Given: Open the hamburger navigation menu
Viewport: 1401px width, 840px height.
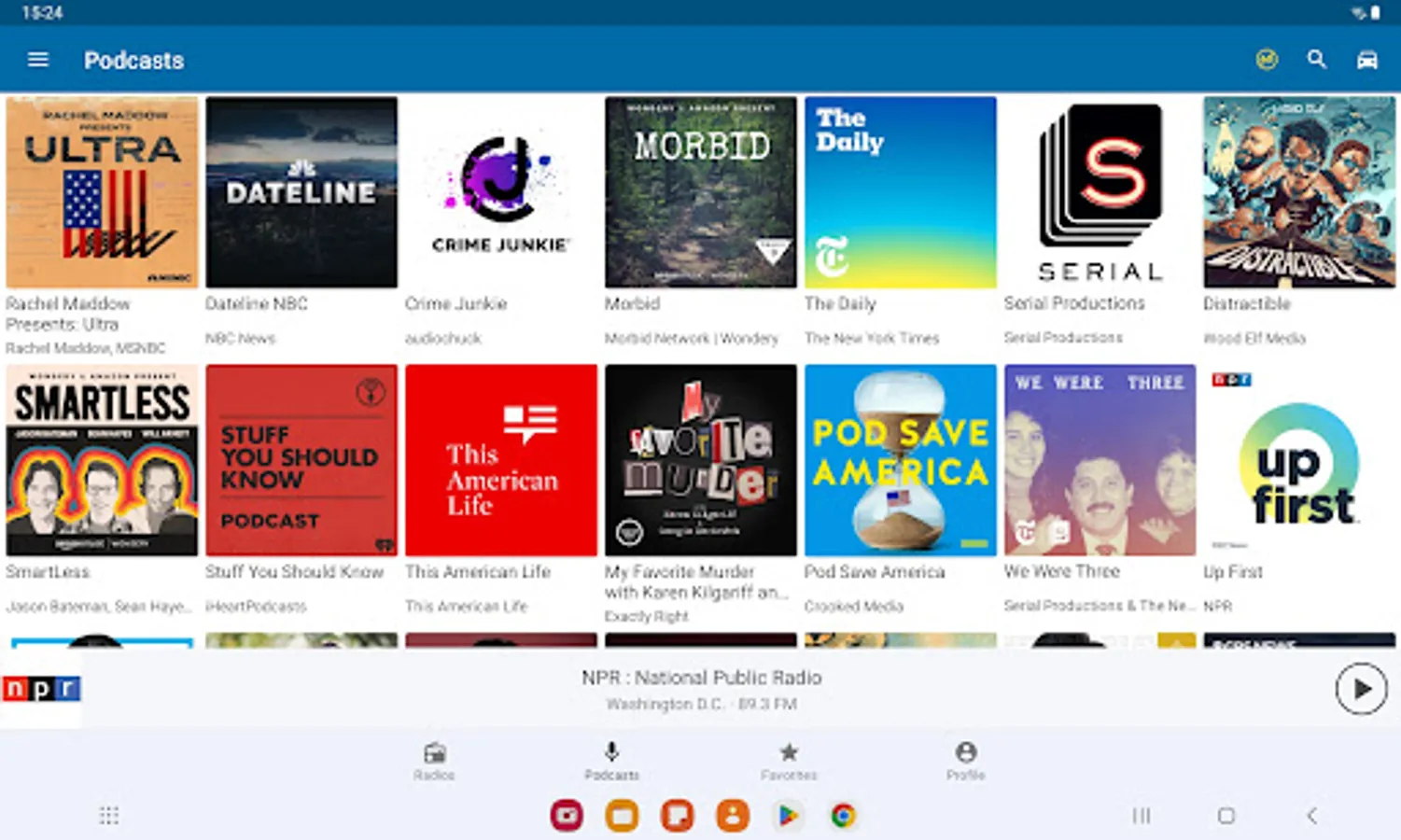Looking at the screenshot, I should [x=38, y=60].
